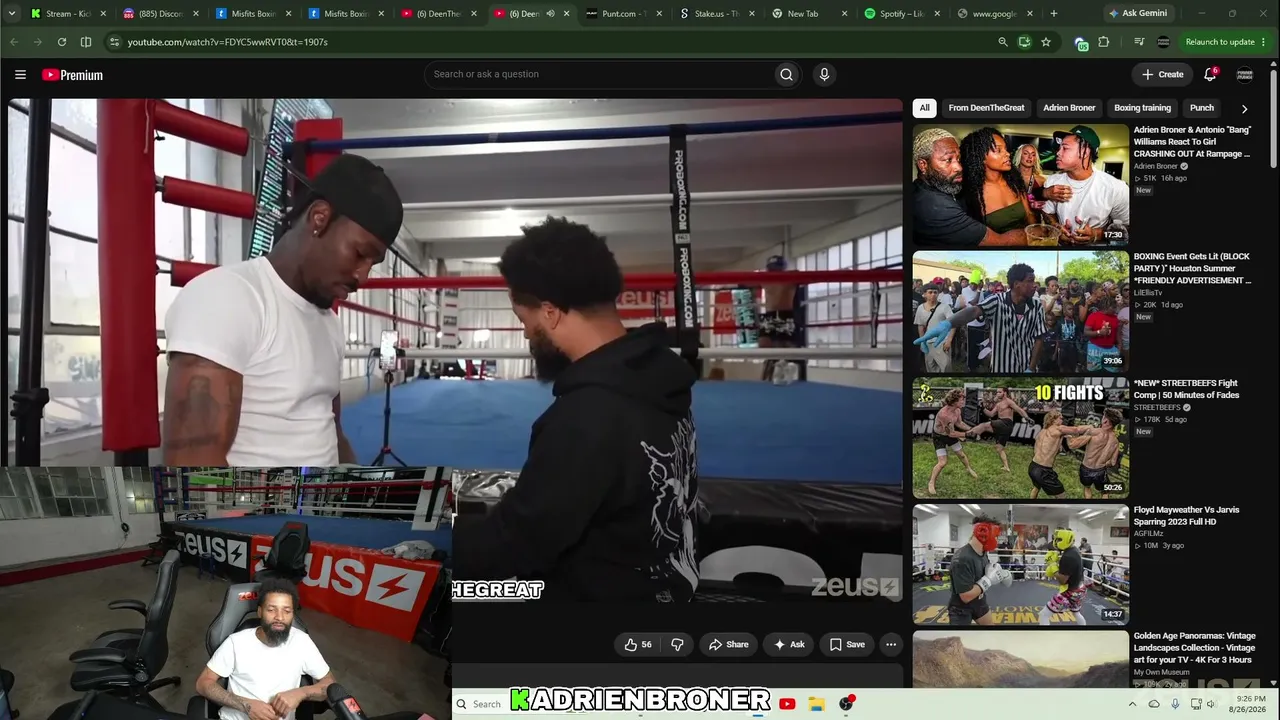Save the video to a playlist
The image size is (1280, 720).
(x=847, y=645)
